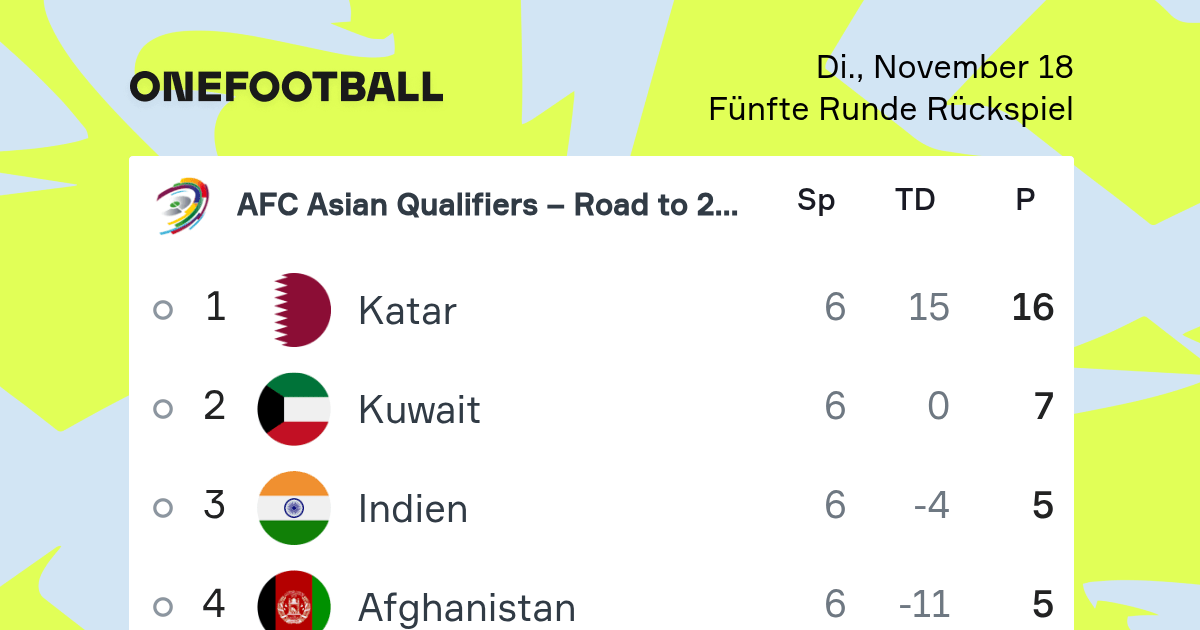
Task: Select the circle marker beside rank 2
Action: (163, 409)
